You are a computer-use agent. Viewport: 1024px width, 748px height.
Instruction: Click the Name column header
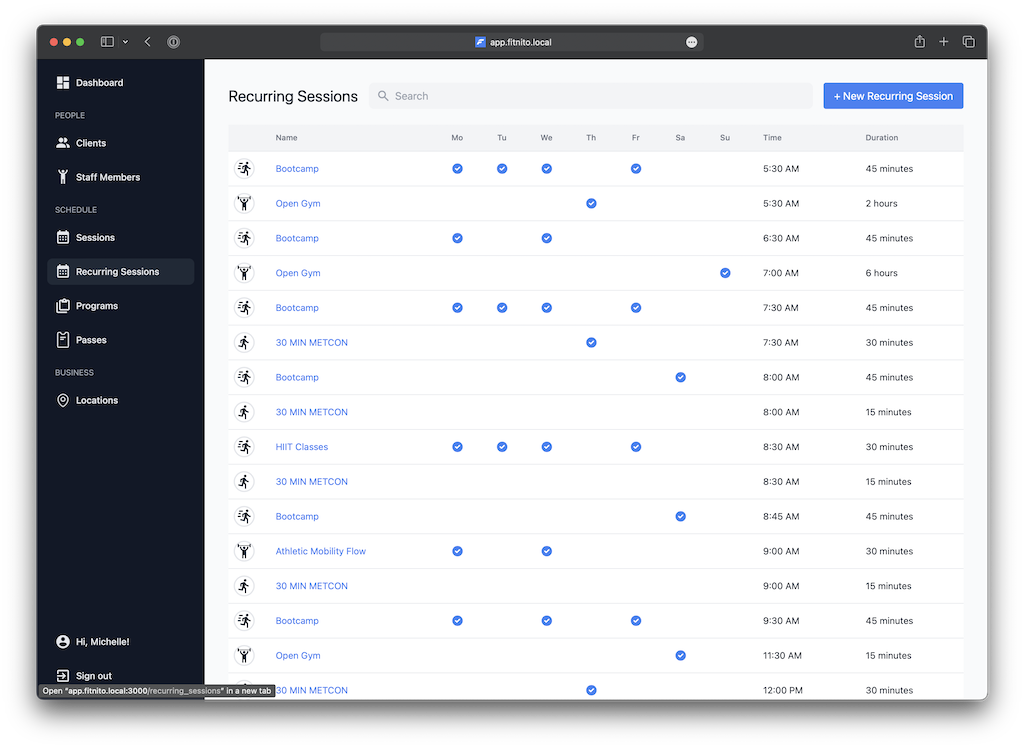click(x=286, y=138)
